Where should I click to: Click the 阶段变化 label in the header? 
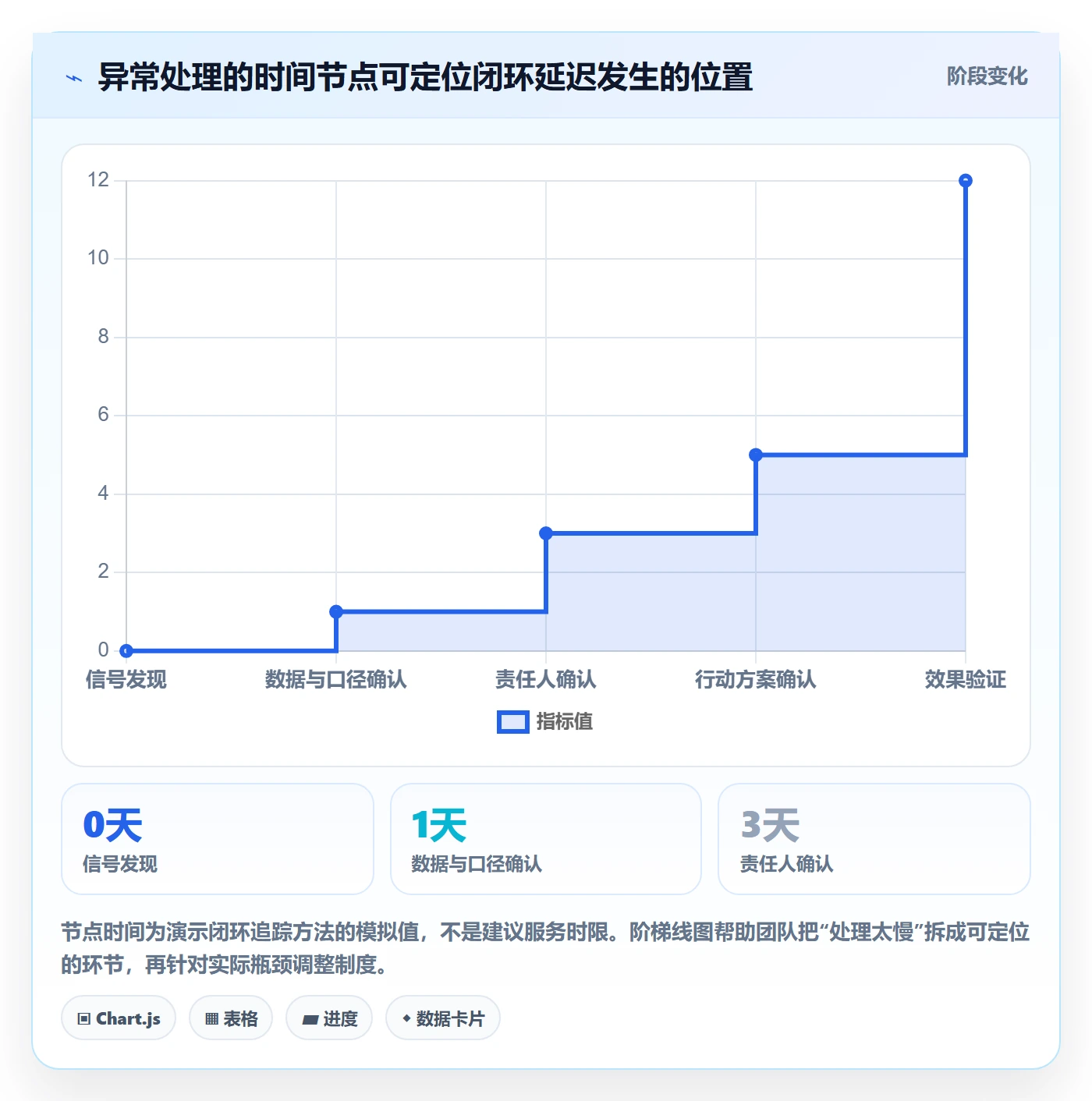[x=987, y=76]
